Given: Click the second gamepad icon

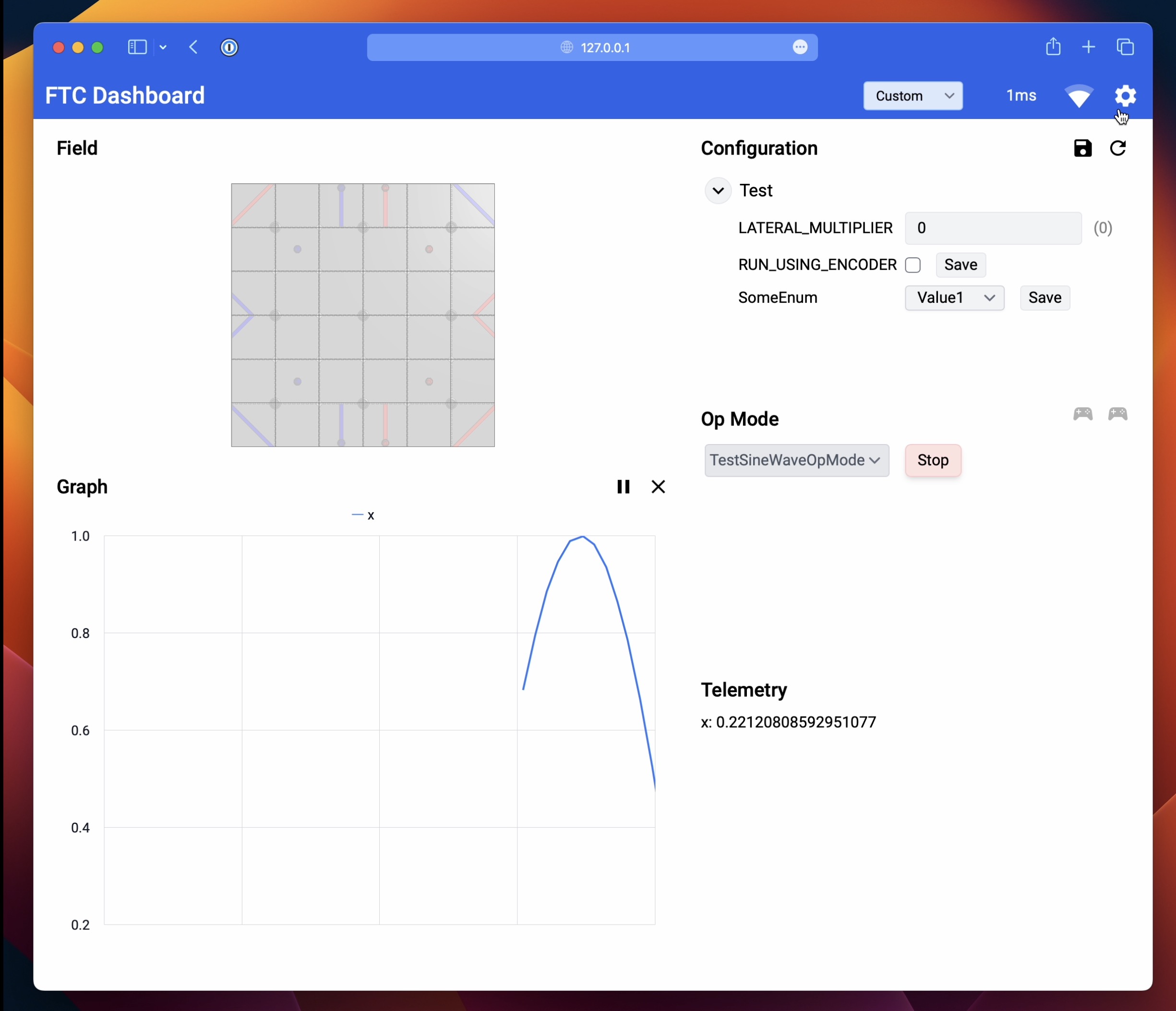Looking at the screenshot, I should (x=1117, y=414).
